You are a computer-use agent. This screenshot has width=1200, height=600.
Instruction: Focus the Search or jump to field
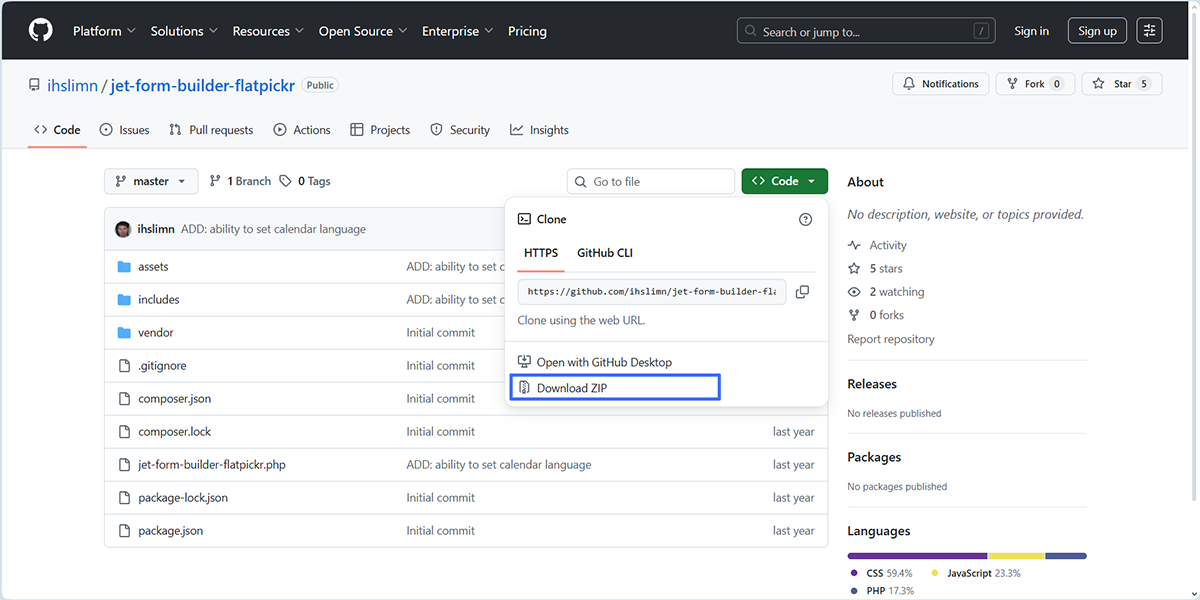click(868, 31)
